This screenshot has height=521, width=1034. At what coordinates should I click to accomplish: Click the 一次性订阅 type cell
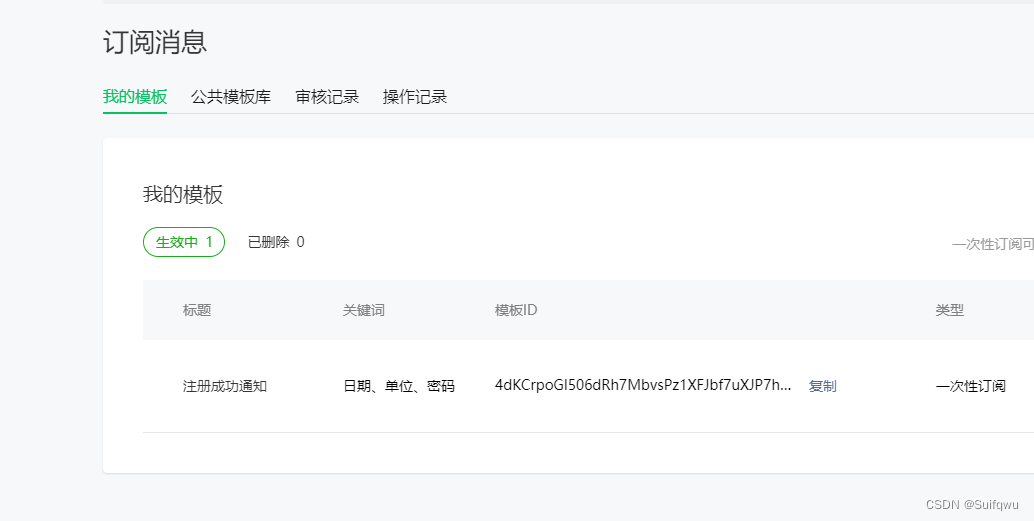coord(971,386)
